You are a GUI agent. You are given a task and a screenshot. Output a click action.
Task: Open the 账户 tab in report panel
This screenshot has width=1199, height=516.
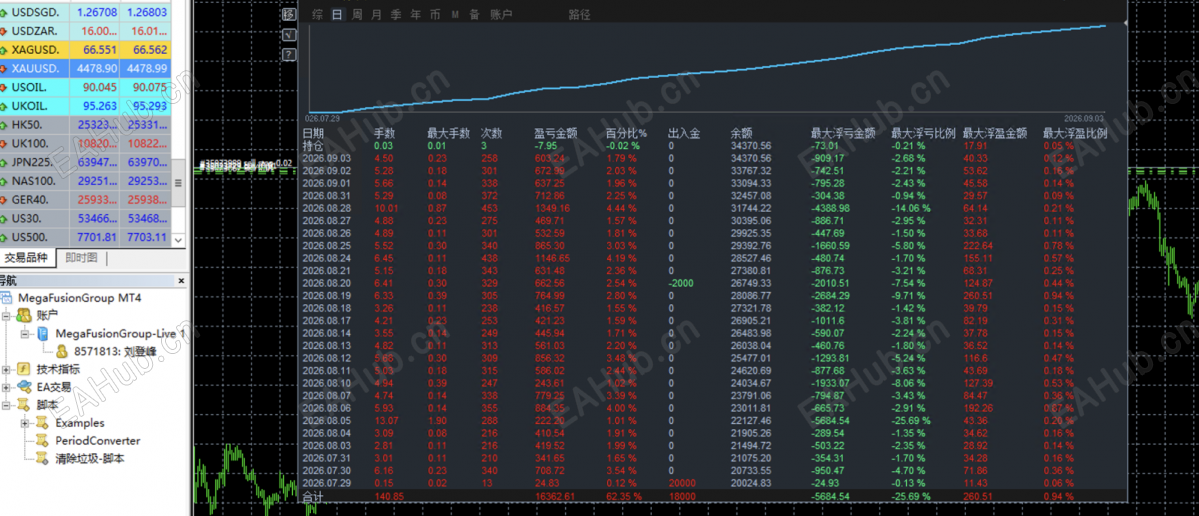501,15
